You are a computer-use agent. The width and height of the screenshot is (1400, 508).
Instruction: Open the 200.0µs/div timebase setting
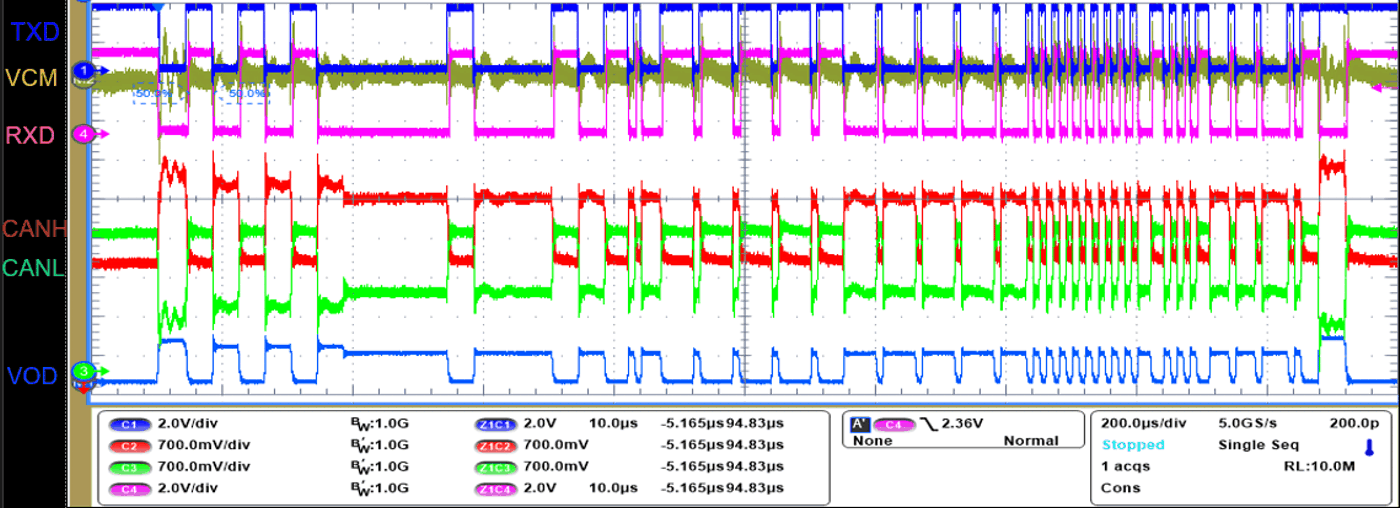pos(1140,424)
